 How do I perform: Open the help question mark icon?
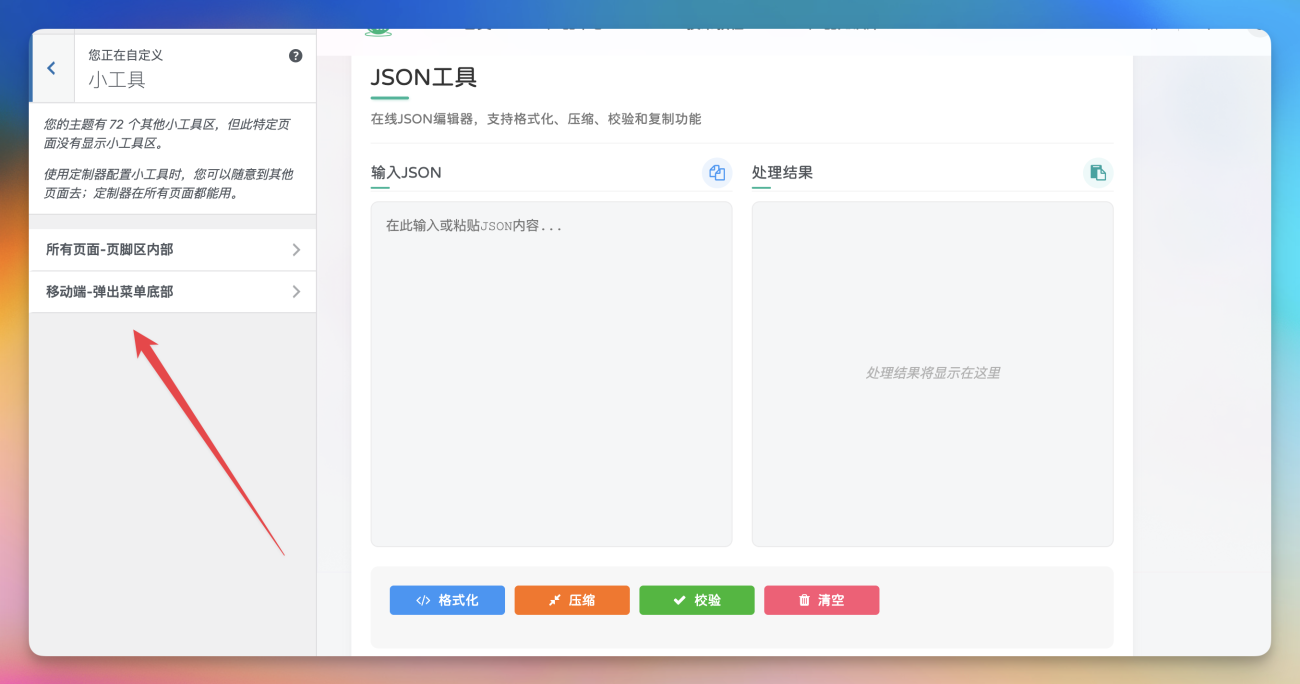click(x=295, y=56)
